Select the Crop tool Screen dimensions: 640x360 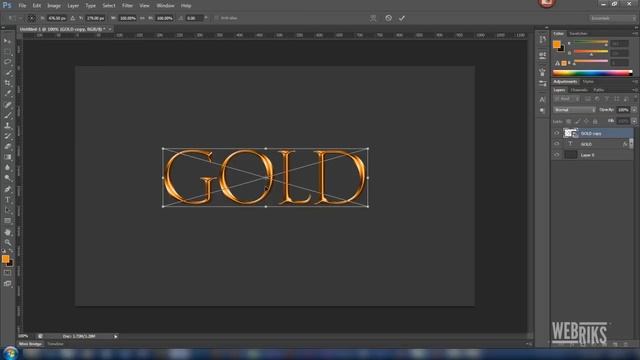click(7, 83)
